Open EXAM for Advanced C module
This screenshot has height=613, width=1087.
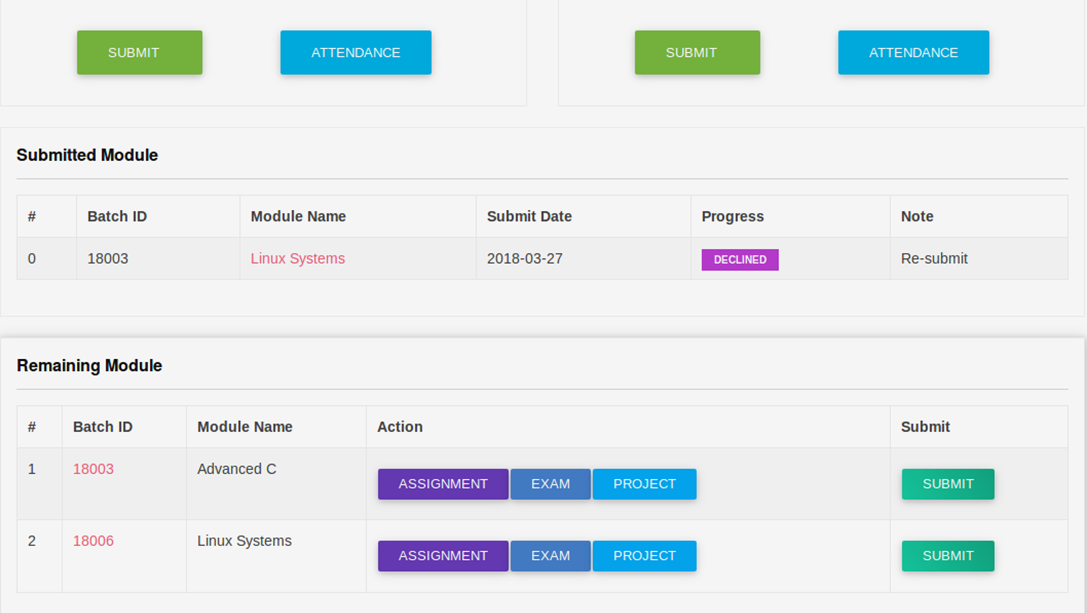550,484
